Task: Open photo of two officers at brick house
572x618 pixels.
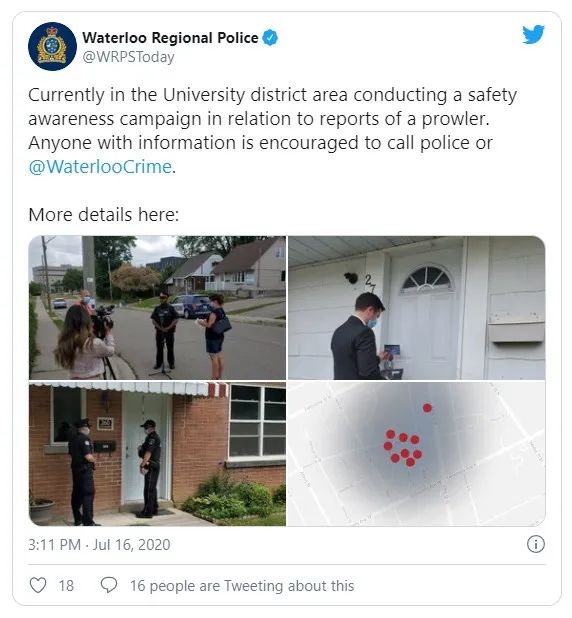Action: click(x=157, y=454)
